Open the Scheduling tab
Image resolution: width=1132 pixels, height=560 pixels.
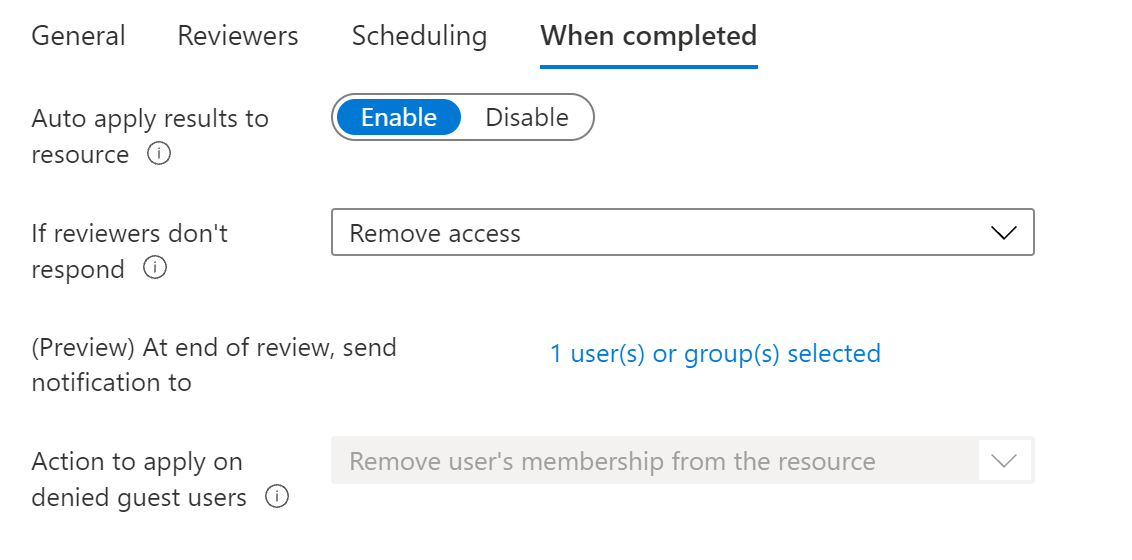(419, 37)
